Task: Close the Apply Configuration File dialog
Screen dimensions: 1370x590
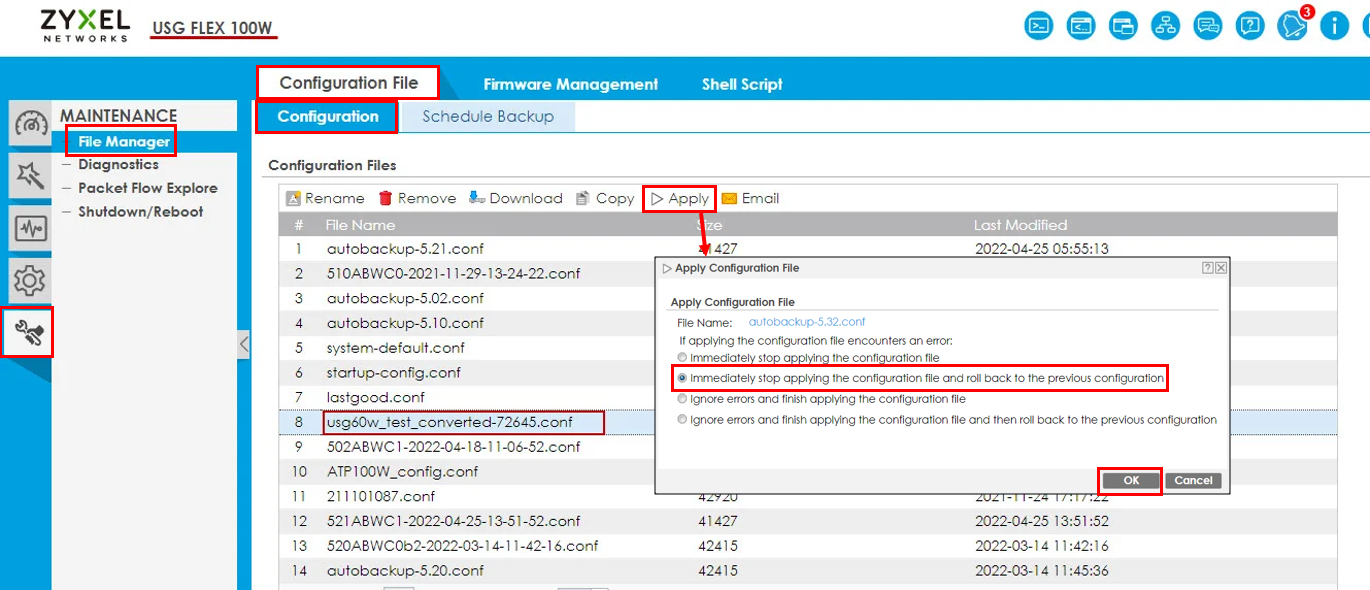Action: tap(1221, 268)
